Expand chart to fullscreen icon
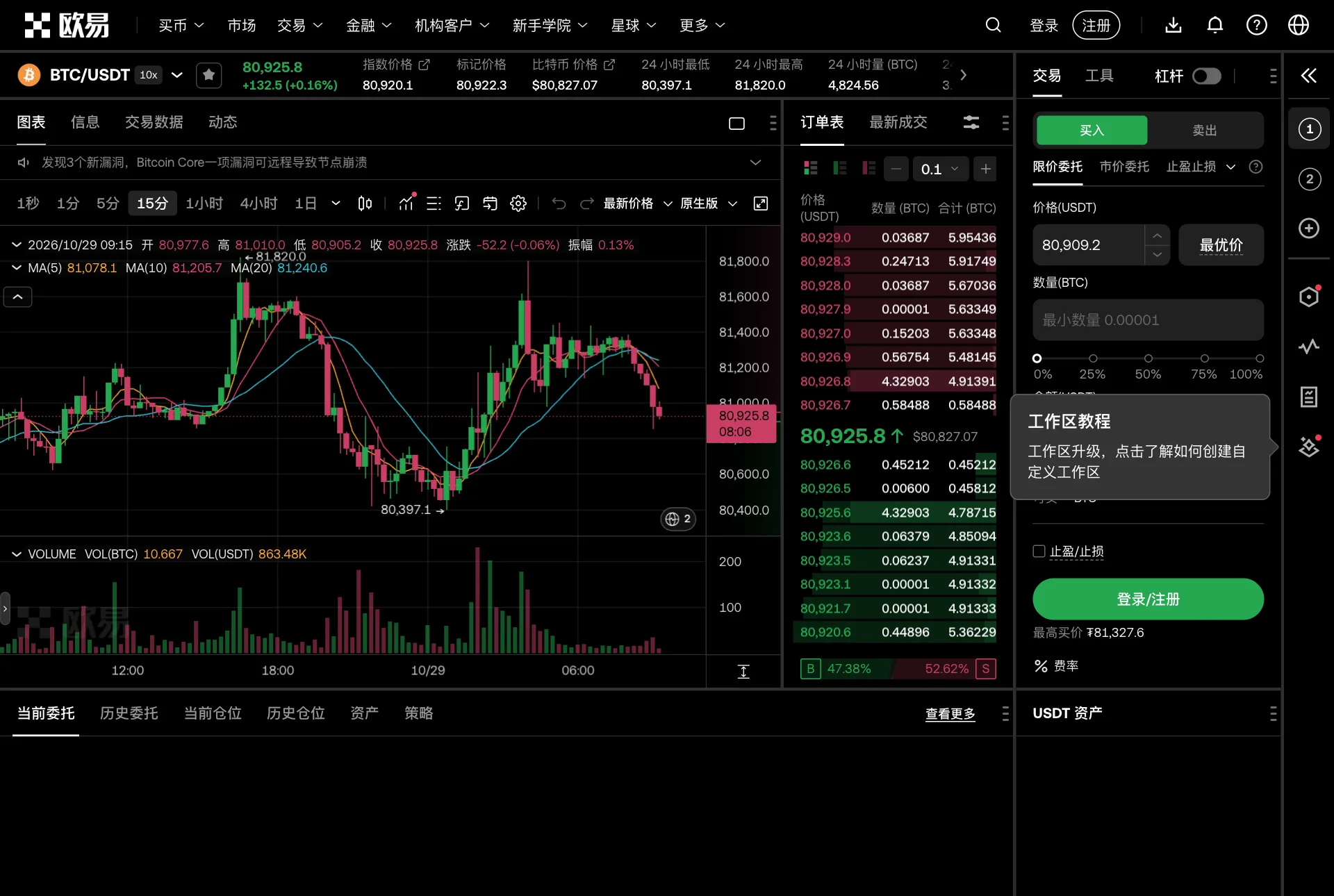 point(761,204)
